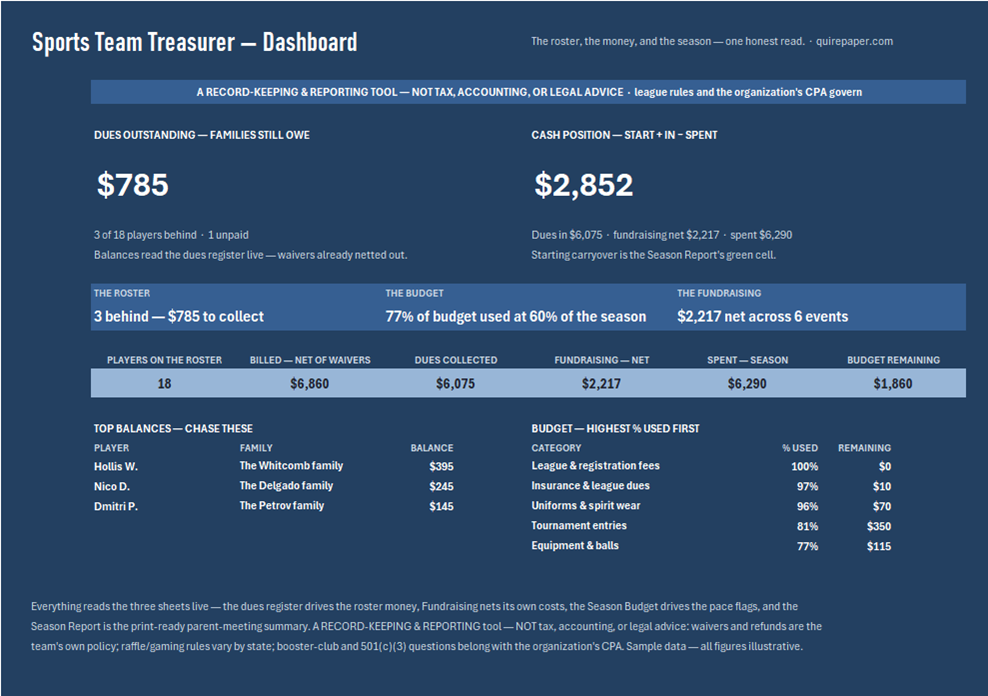Click the $350 remaining value

point(879,527)
